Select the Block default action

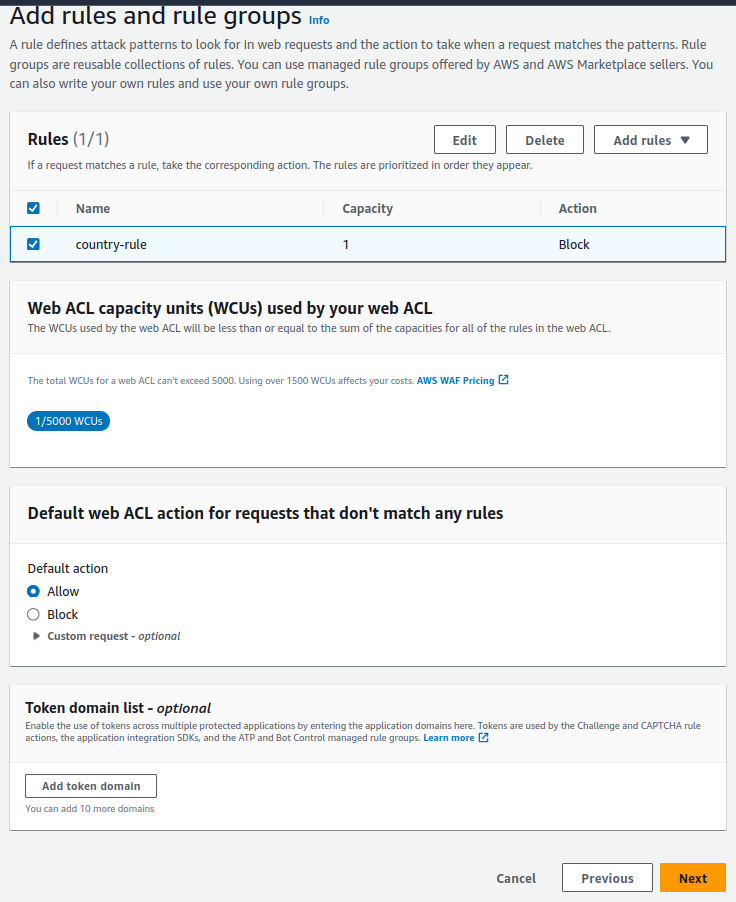click(x=34, y=614)
